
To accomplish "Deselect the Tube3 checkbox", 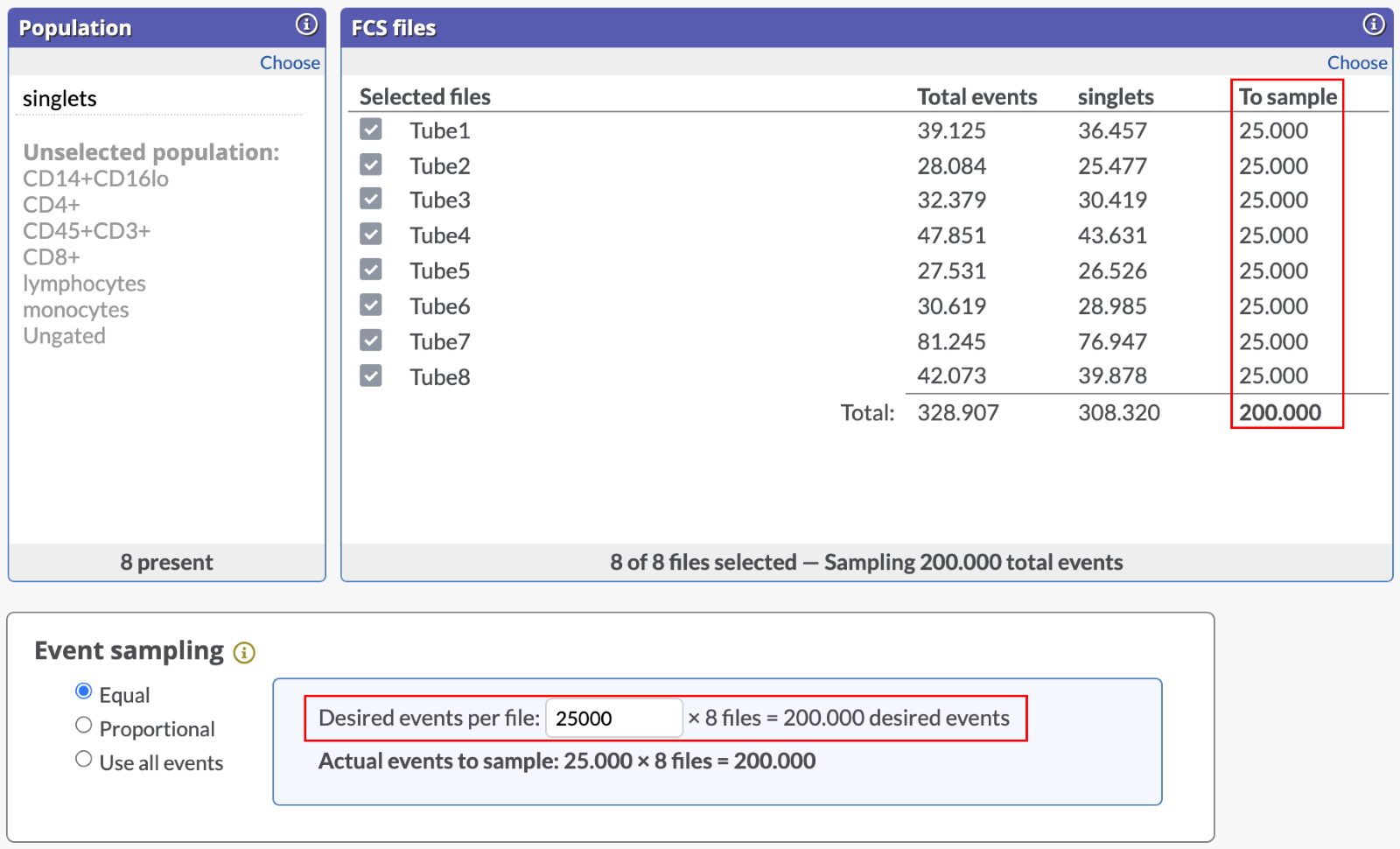I will coord(371,199).
